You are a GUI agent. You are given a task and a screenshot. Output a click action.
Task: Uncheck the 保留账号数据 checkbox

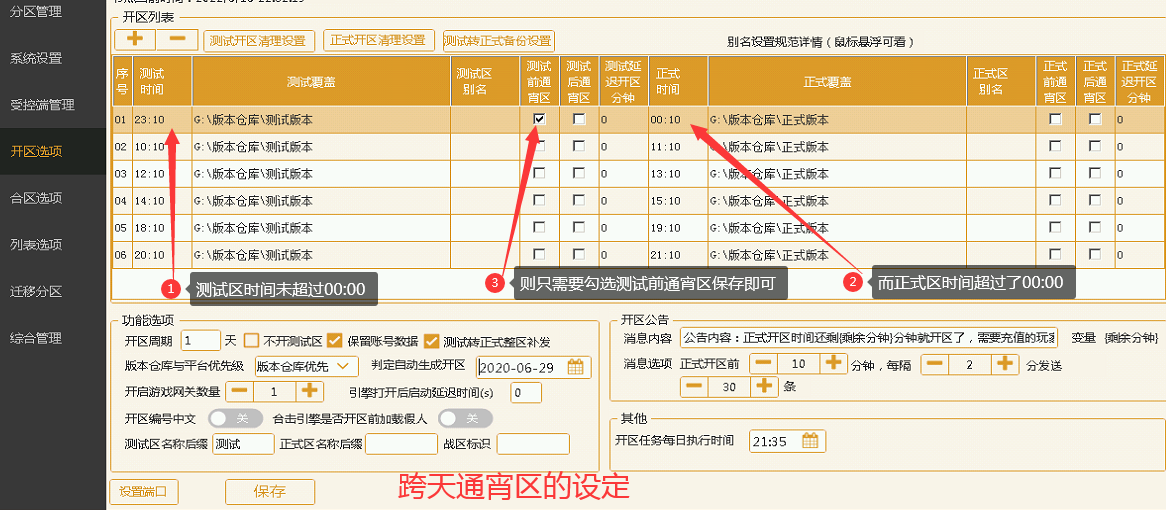(x=336, y=340)
